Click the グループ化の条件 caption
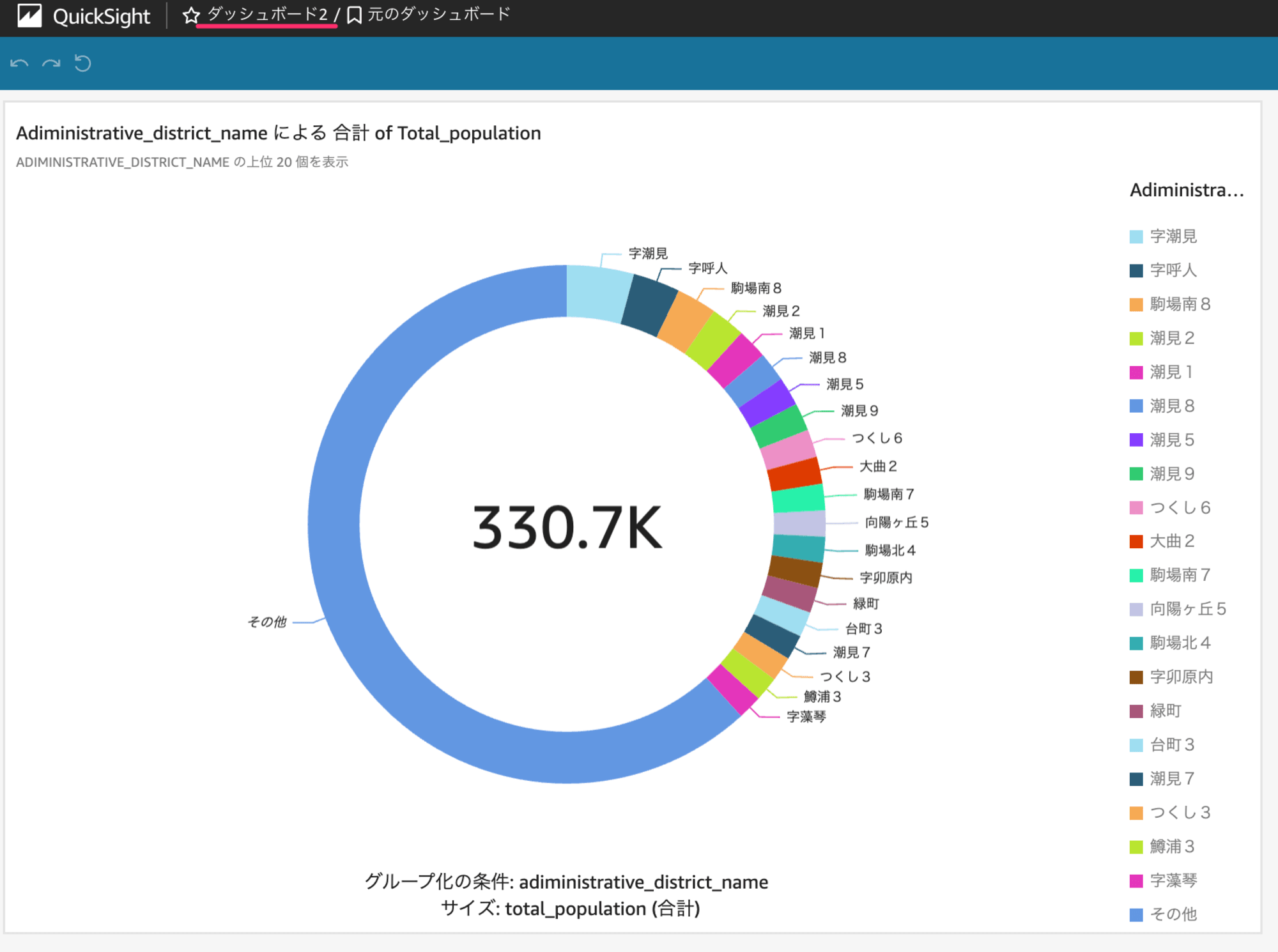1278x952 pixels. [x=566, y=882]
